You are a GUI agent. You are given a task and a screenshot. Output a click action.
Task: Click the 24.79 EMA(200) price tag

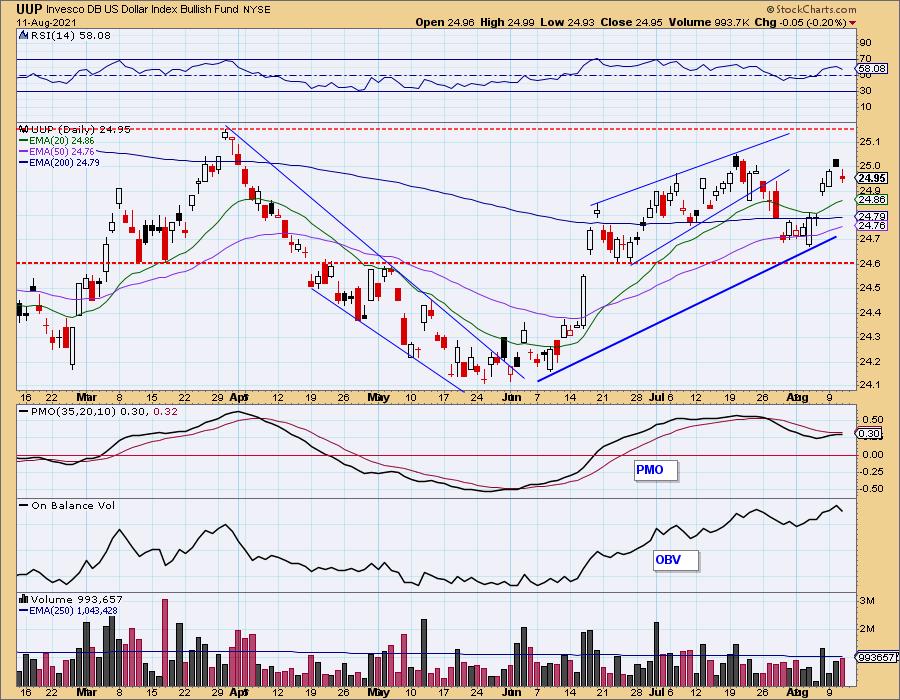point(872,216)
